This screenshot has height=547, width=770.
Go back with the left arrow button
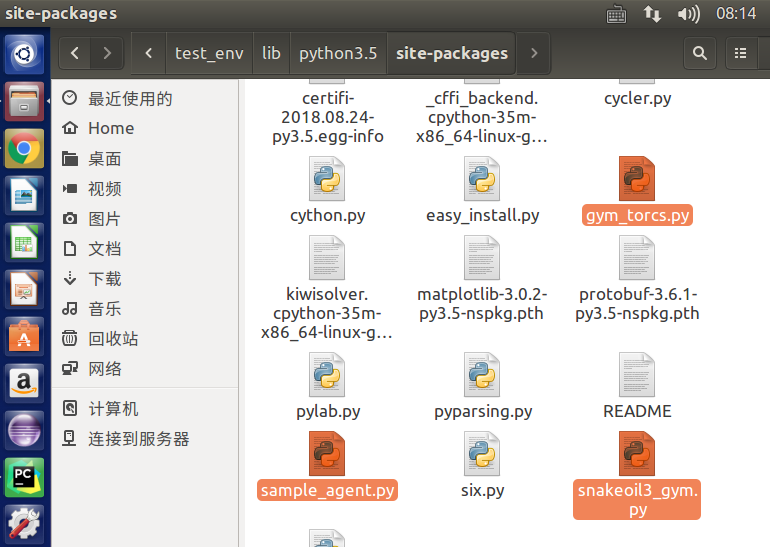tap(75, 53)
